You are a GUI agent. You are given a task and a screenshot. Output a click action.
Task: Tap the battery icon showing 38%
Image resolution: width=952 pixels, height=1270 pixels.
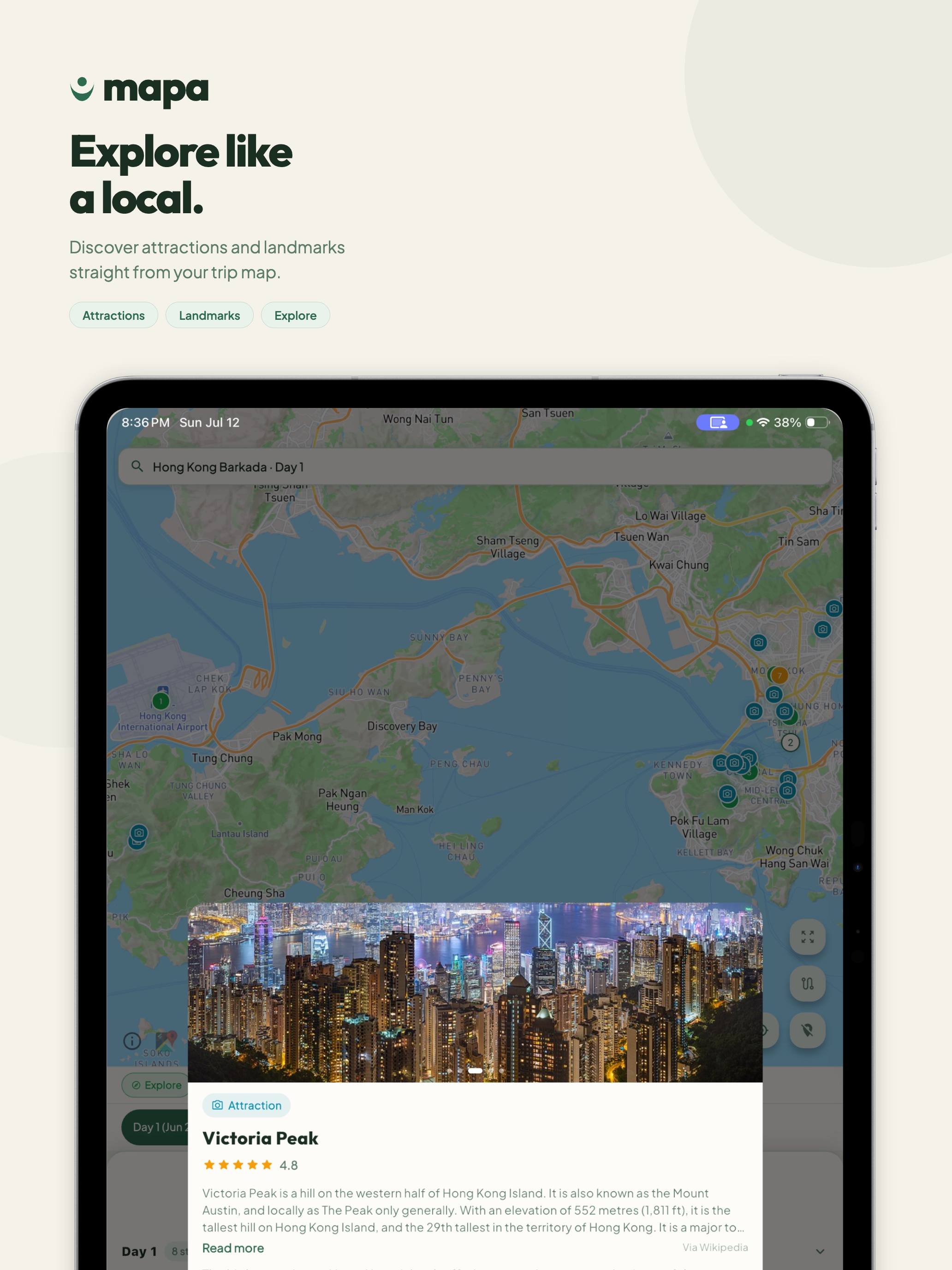[817, 423]
